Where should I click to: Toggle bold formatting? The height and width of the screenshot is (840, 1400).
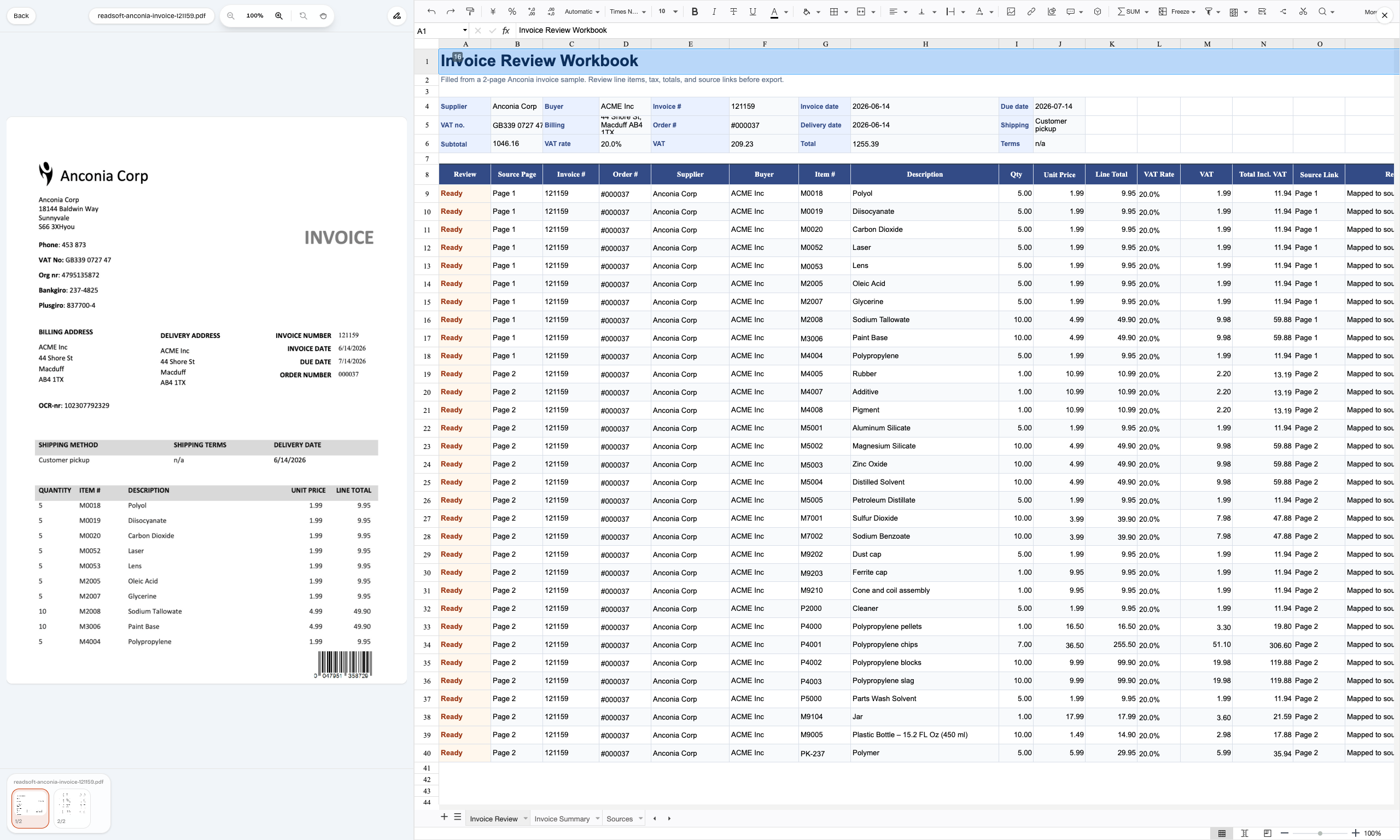695,11
